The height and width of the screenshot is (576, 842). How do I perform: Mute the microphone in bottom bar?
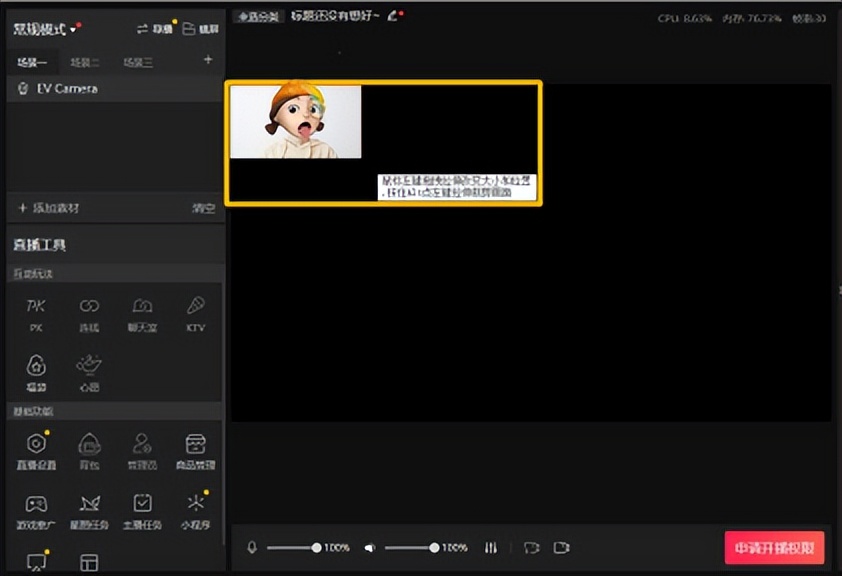pyautogui.click(x=252, y=548)
